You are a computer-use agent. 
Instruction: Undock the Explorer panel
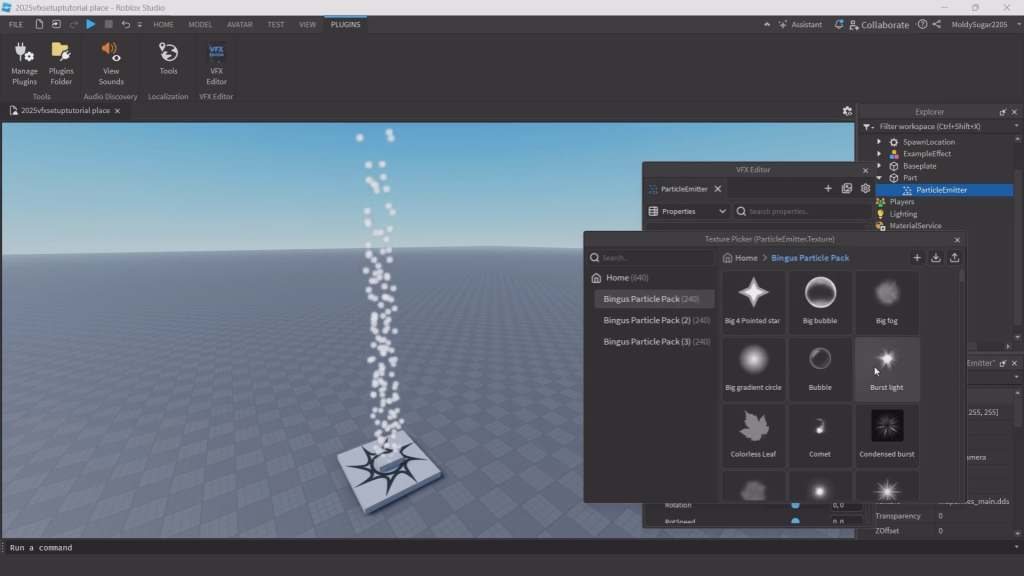pos(1002,112)
